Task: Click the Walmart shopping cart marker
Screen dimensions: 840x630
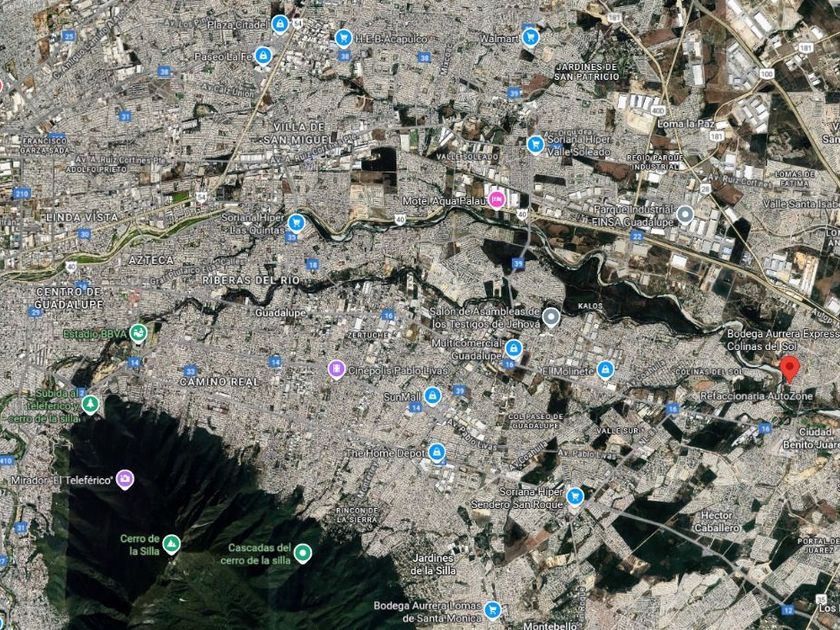Action: click(x=530, y=37)
